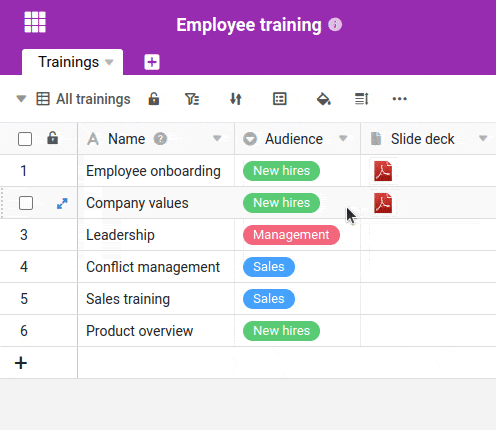Open the Name column dropdown arrow
This screenshot has height=430, width=496.
(217, 138)
